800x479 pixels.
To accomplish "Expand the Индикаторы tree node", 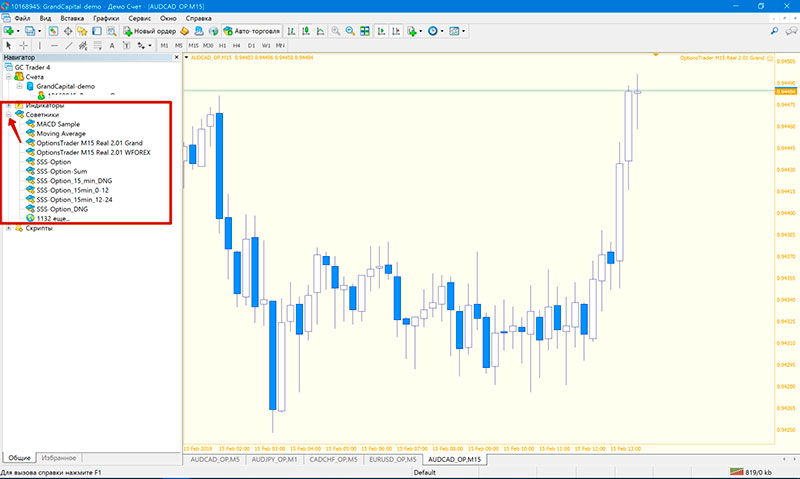I will pyautogui.click(x=9, y=105).
